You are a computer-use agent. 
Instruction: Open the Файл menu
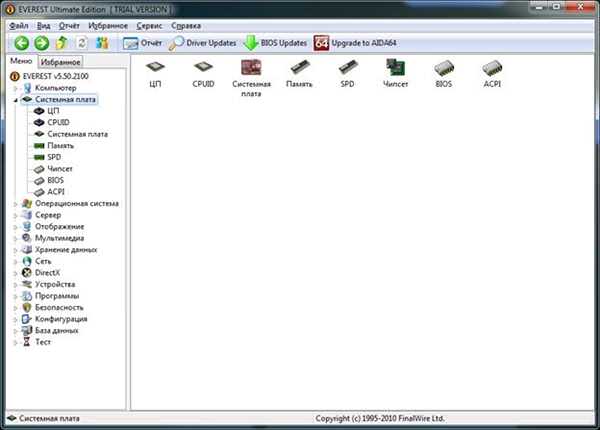click(19, 26)
